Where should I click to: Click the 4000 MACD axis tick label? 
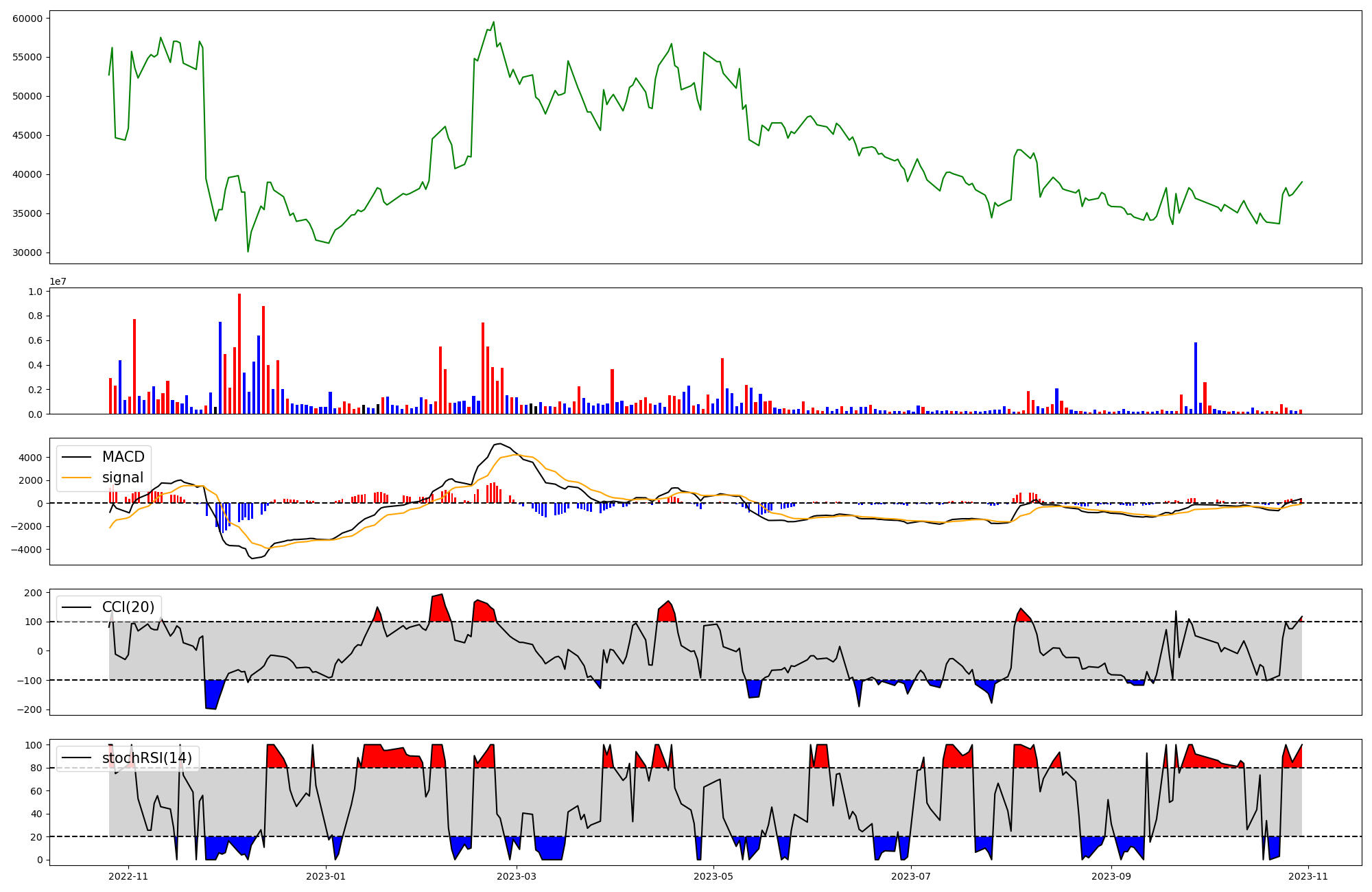[30, 458]
